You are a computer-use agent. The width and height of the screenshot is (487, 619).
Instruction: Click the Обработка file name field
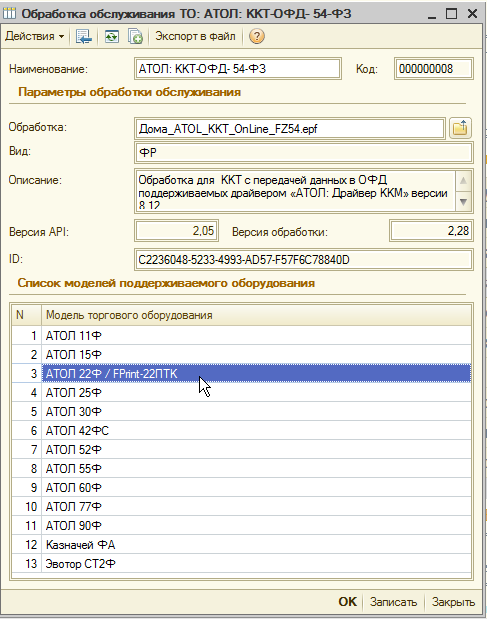click(290, 128)
